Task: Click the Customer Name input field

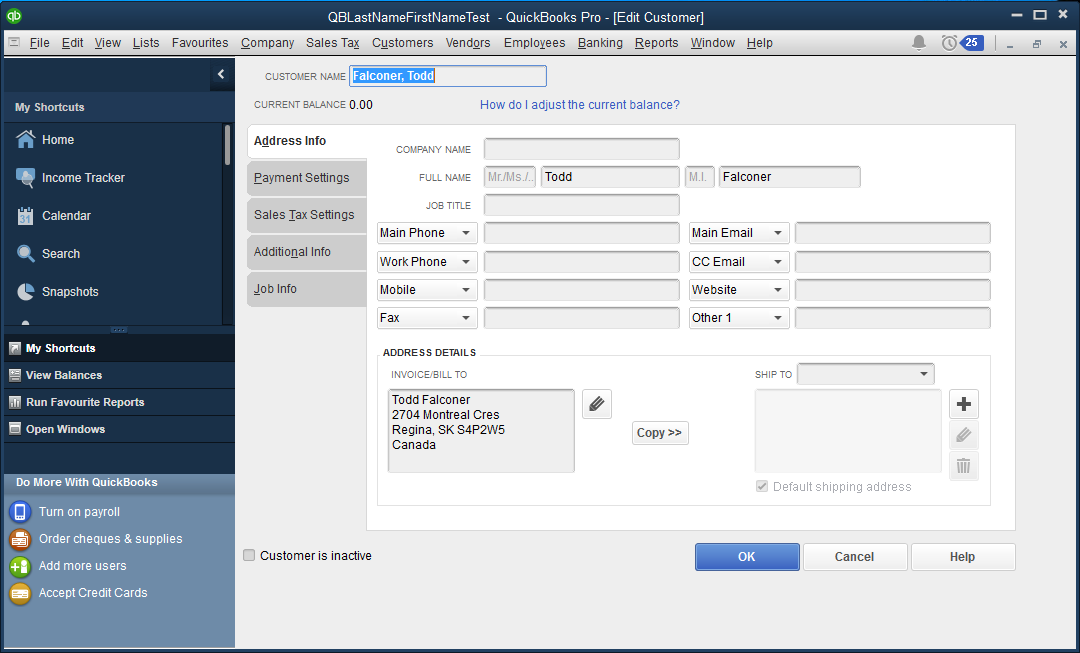Action: [448, 76]
